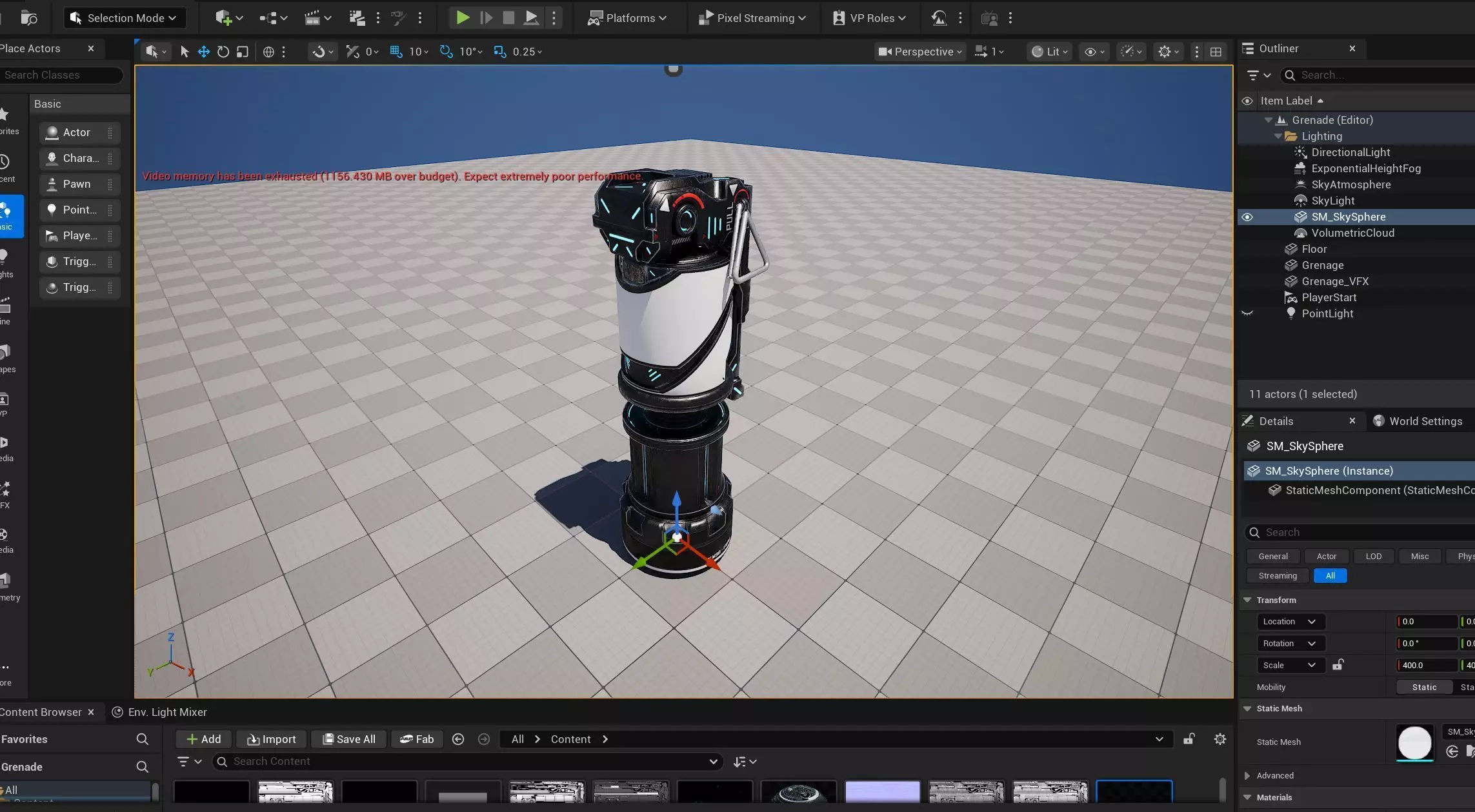Open rotation snap 10° dropdown
This screenshot has width=1475, height=812.
coord(470,52)
